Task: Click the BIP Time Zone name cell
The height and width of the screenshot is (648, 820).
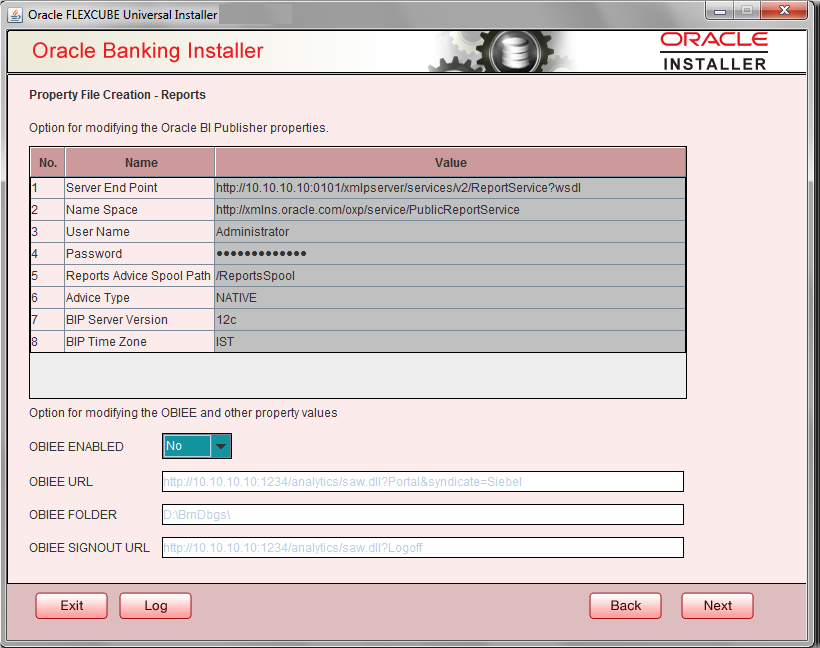Action: pyautogui.click(x=139, y=342)
